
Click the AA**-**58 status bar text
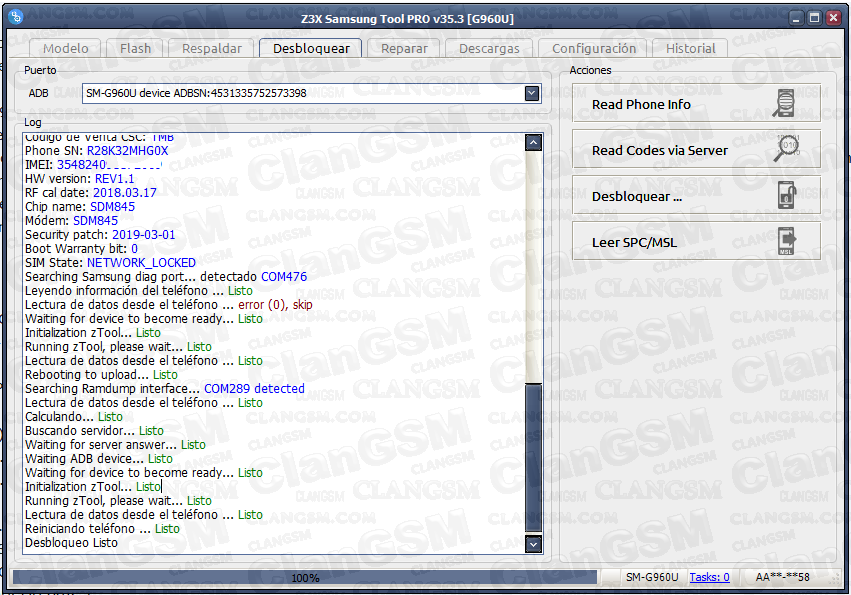tap(783, 577)
